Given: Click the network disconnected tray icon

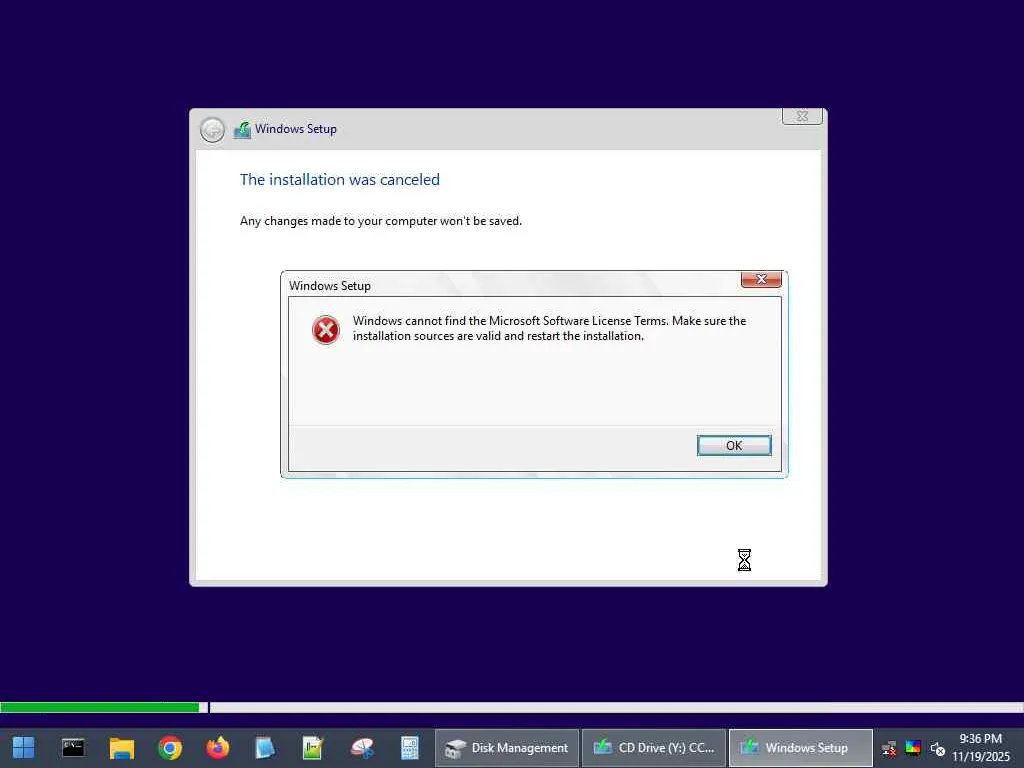Looking at the screenshot, I should coord(889,748).
